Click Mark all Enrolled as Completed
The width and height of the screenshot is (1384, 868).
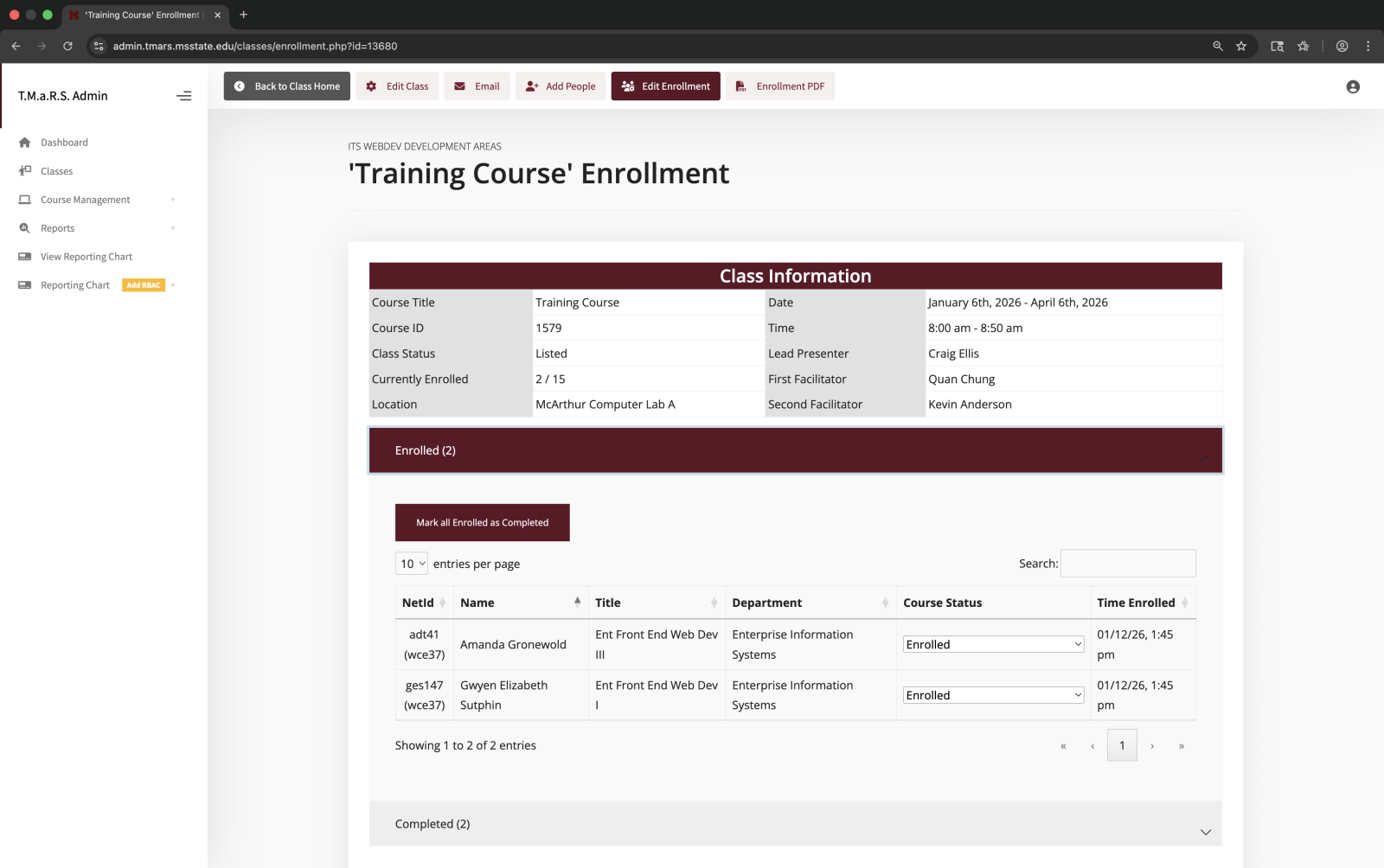(x=482, y=521)
